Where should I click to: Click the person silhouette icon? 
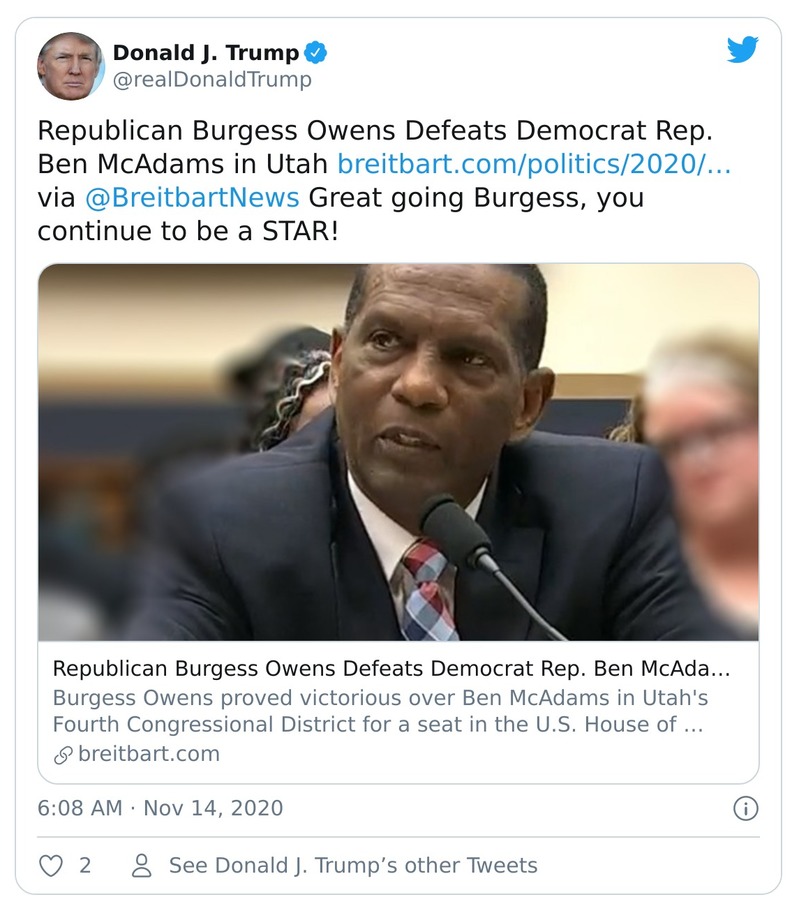pyautogui.click(x=141, y=865)
